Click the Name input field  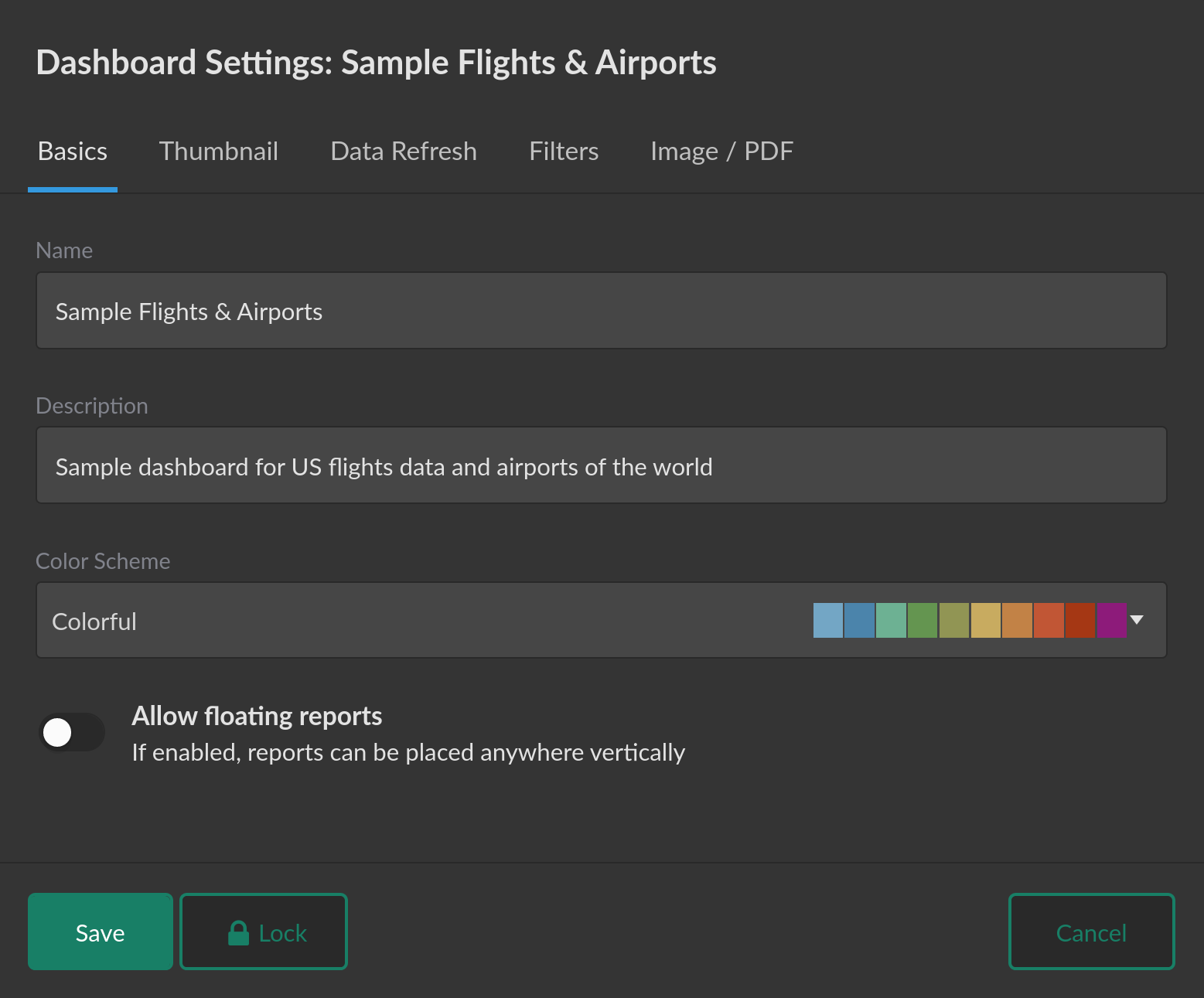602,311
